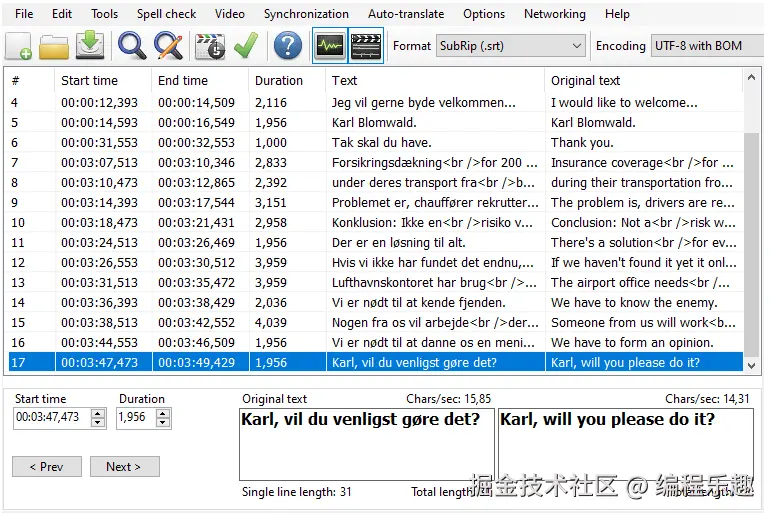Open the Options menu
Image resolution: width=771 pixels, height=516 pixels.
pyautogui.click(x=484, y=14)
